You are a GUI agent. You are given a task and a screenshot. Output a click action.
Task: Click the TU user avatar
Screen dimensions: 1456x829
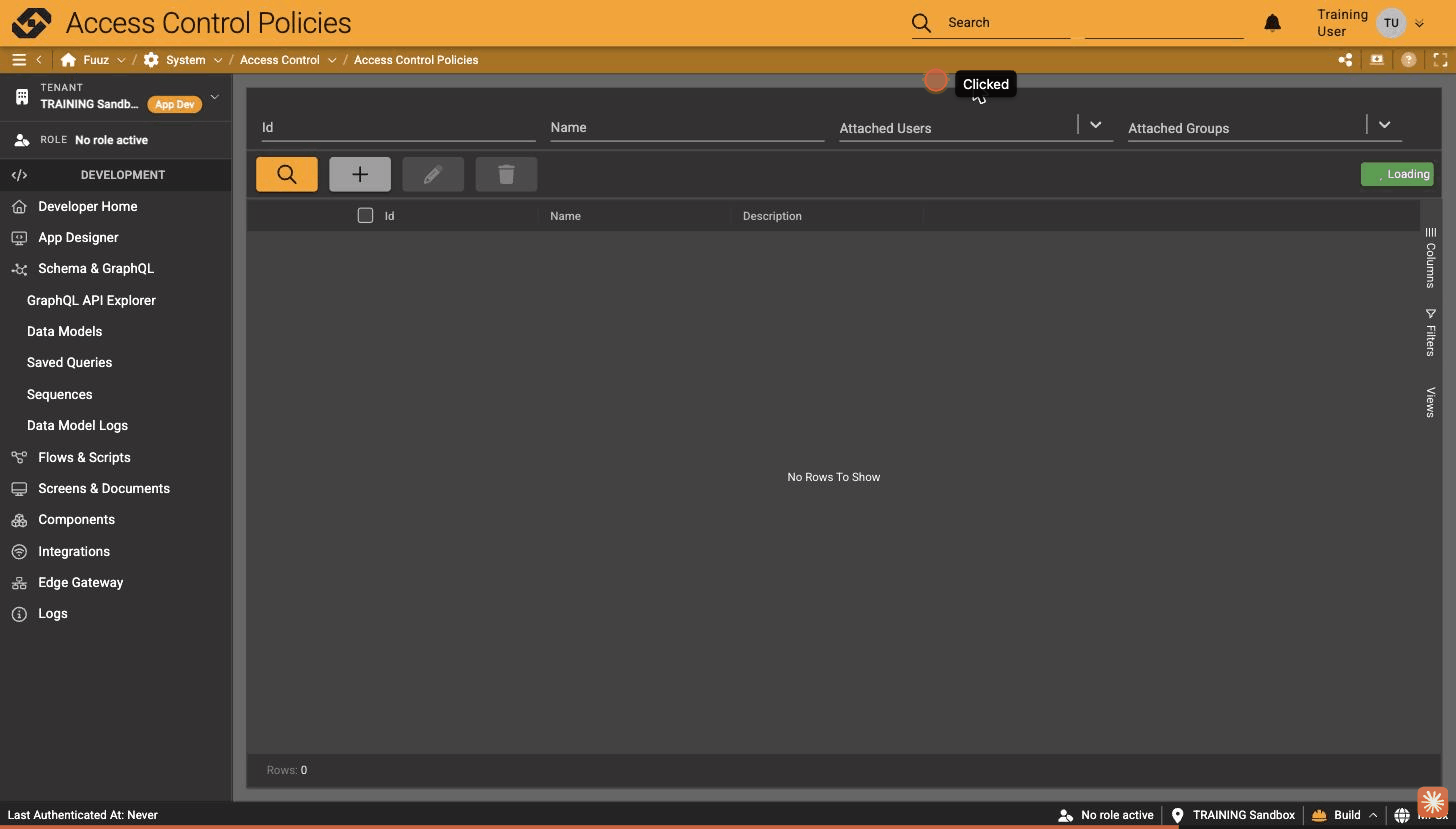tap(1391, 23)
